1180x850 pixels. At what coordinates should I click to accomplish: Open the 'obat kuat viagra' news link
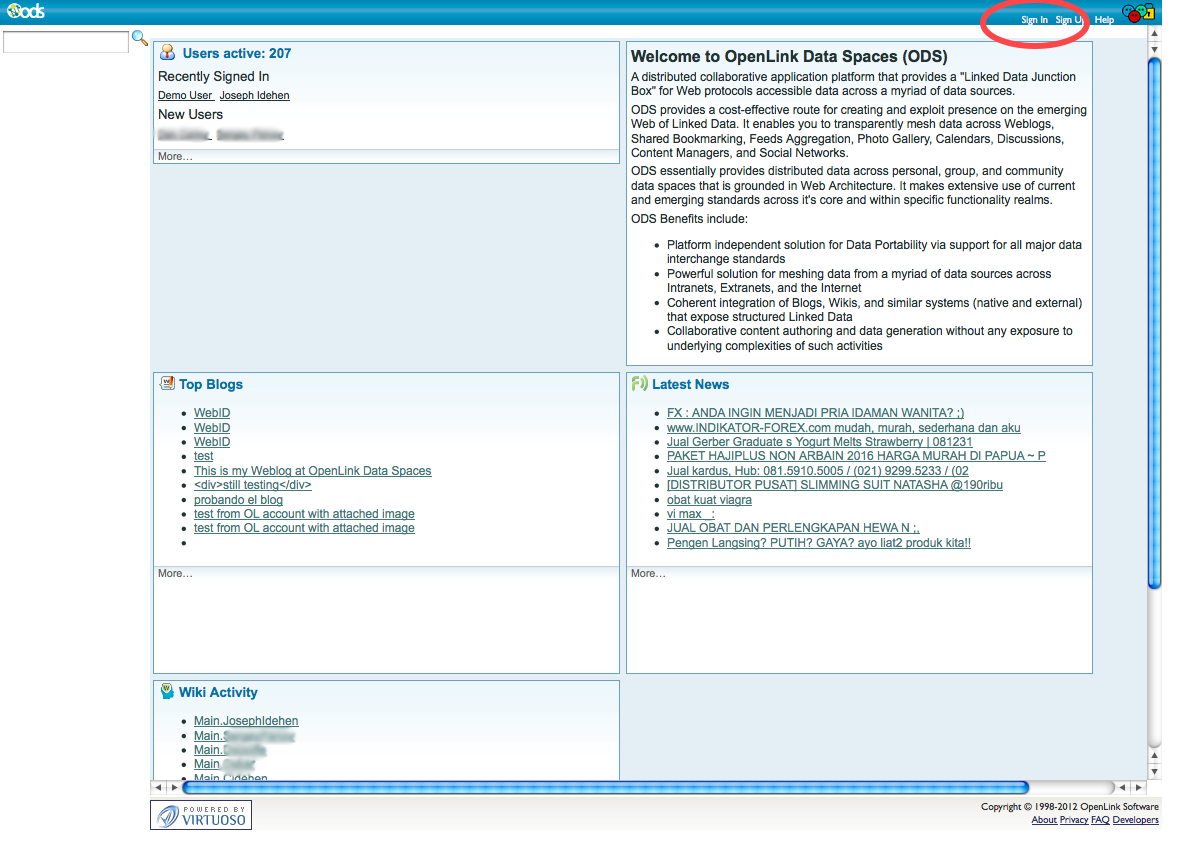point(709,500)
